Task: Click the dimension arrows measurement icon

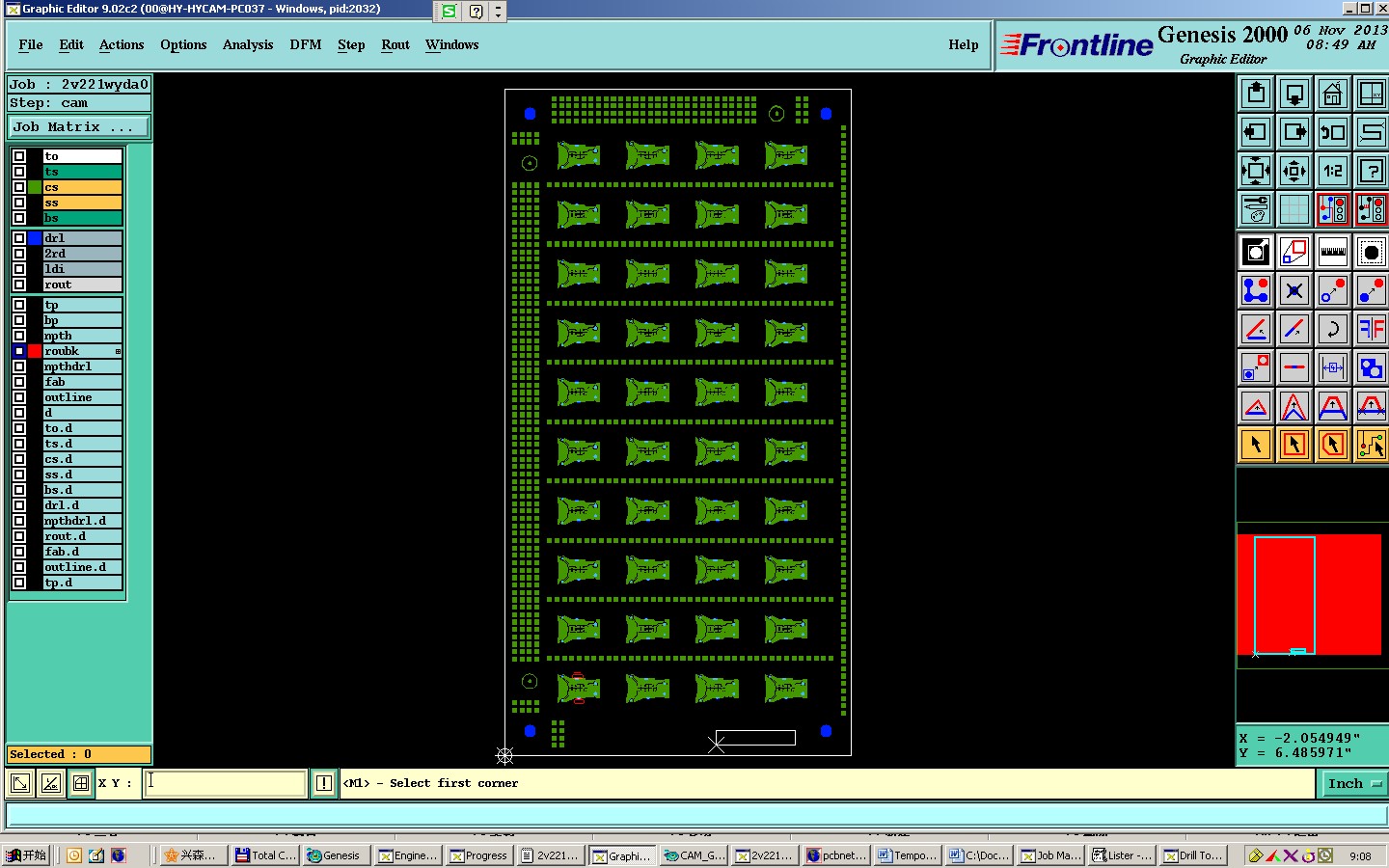Action: [x=1333, y=367]
